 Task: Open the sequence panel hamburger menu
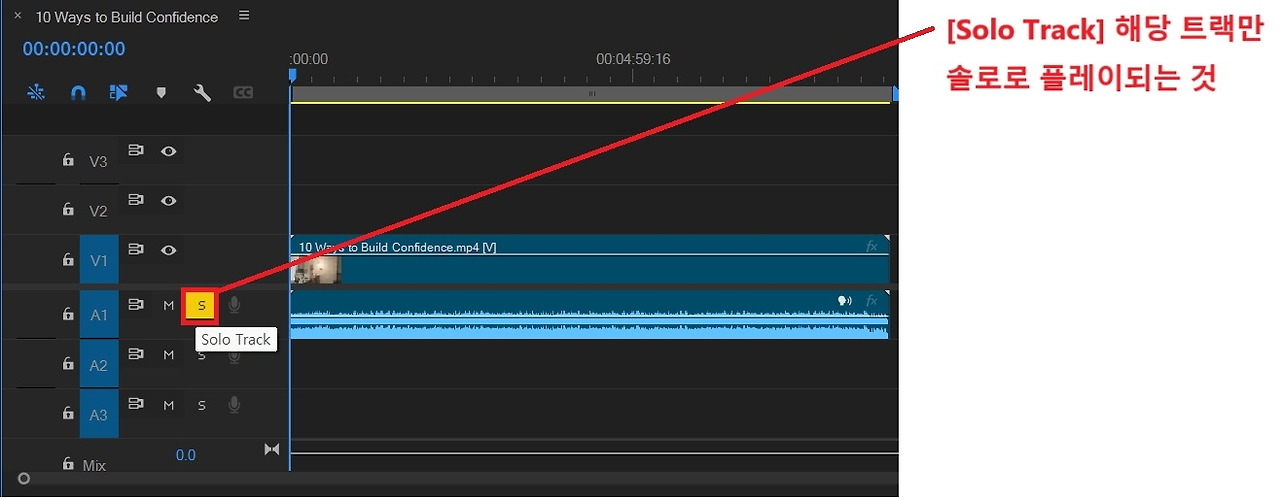click(245, 16)
